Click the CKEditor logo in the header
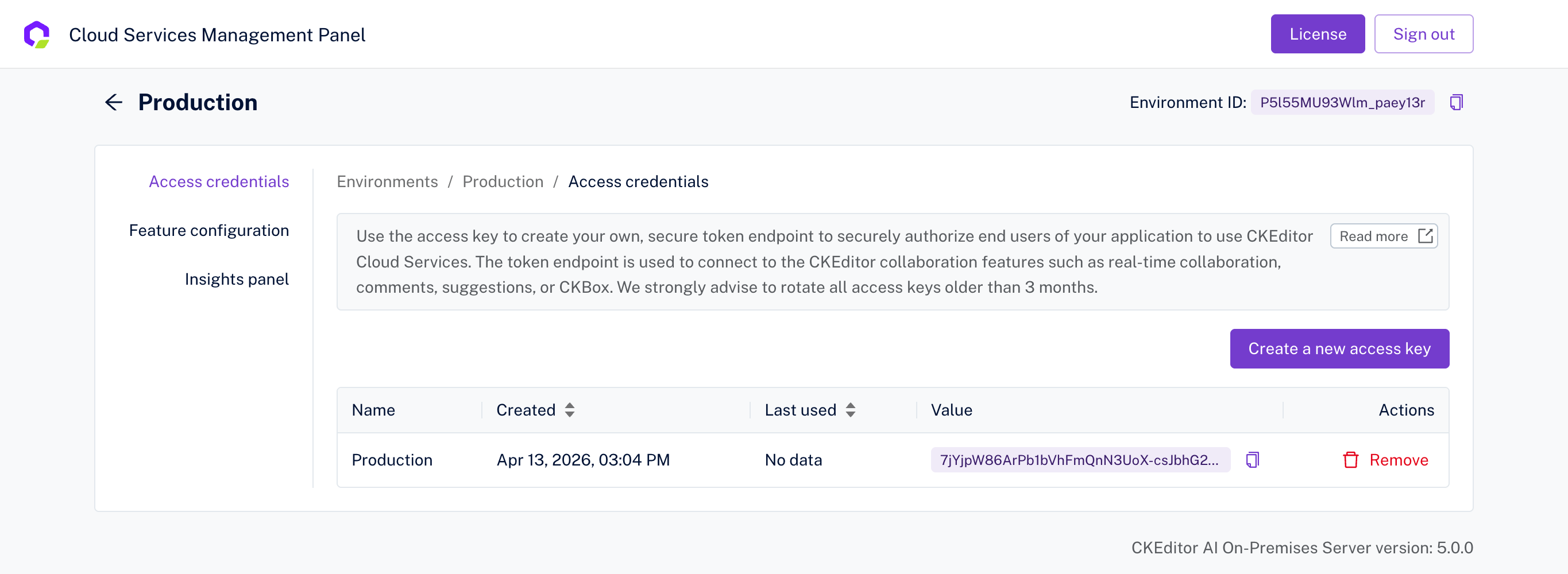 tap(38, 34)
